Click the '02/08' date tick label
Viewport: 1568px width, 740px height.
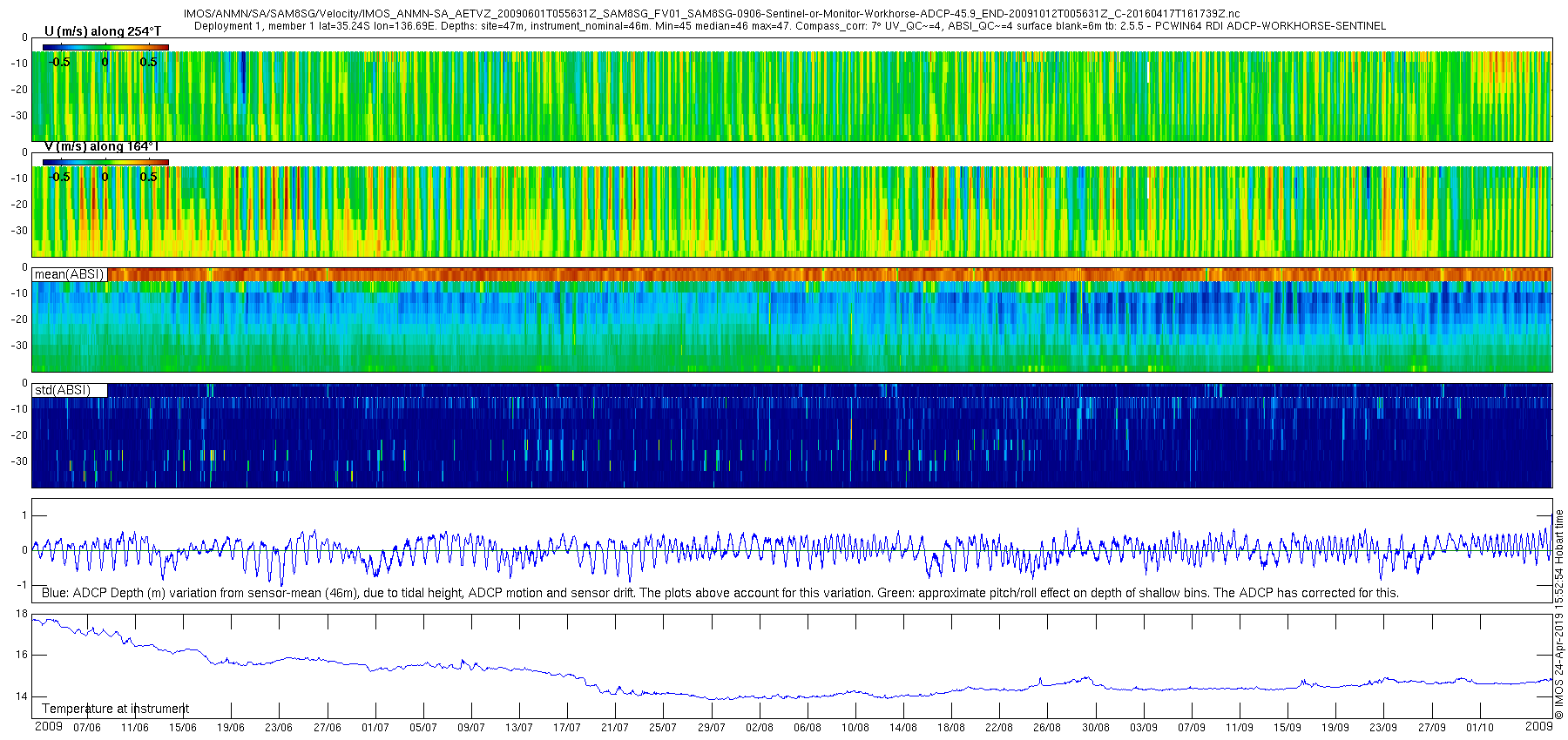[760, 728]
